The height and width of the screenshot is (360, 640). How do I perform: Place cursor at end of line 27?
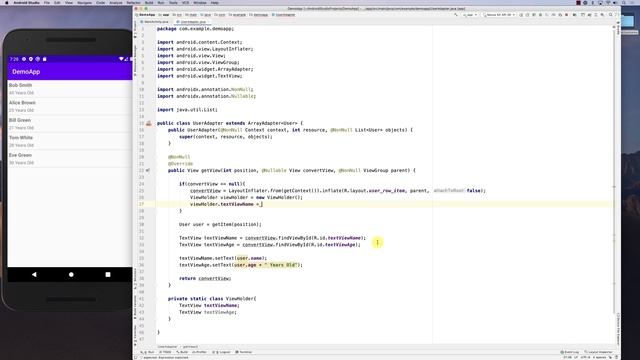[x=263, y=204]
